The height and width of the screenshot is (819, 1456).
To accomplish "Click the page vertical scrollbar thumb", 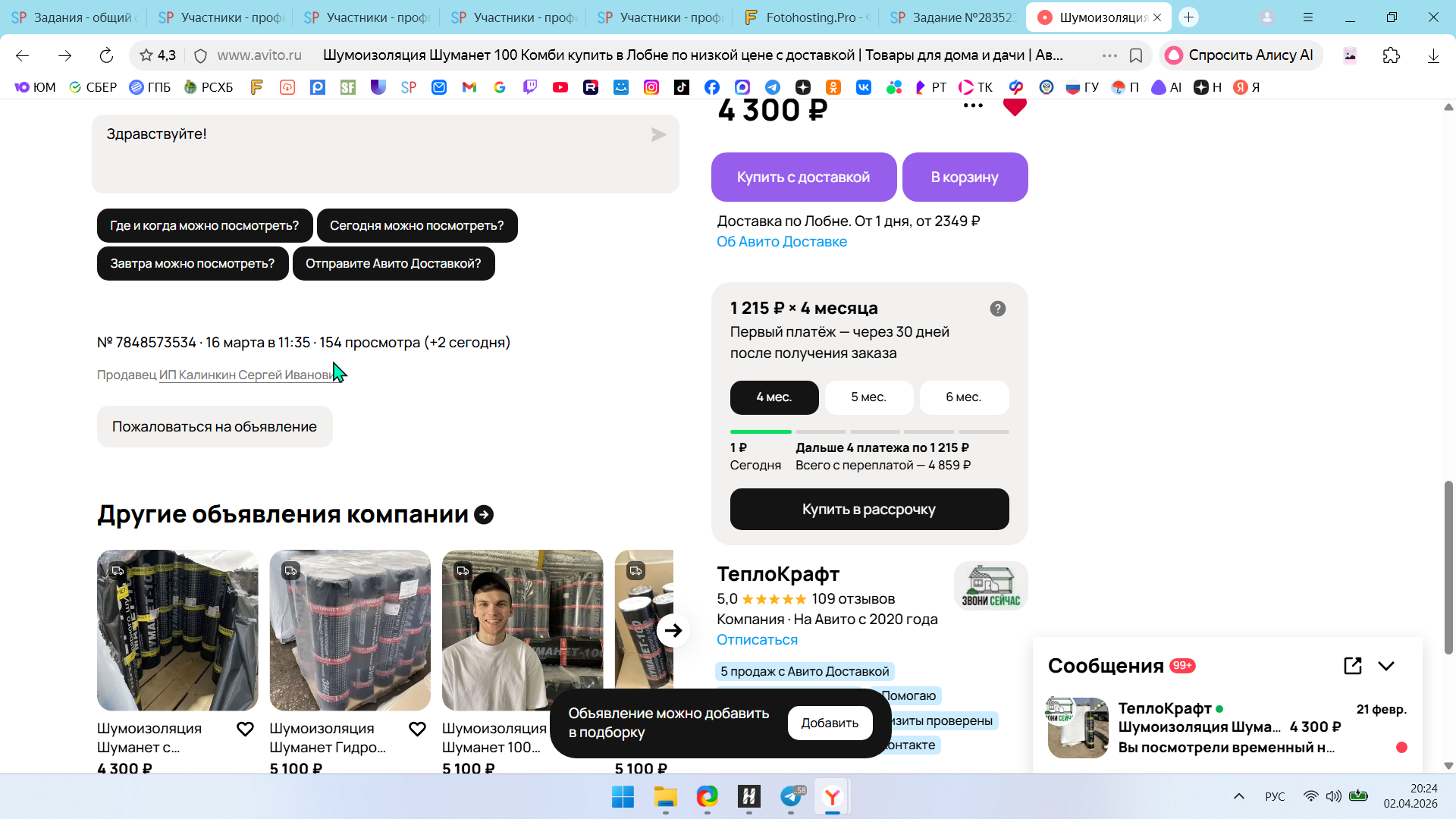I will pos(1448,566).
